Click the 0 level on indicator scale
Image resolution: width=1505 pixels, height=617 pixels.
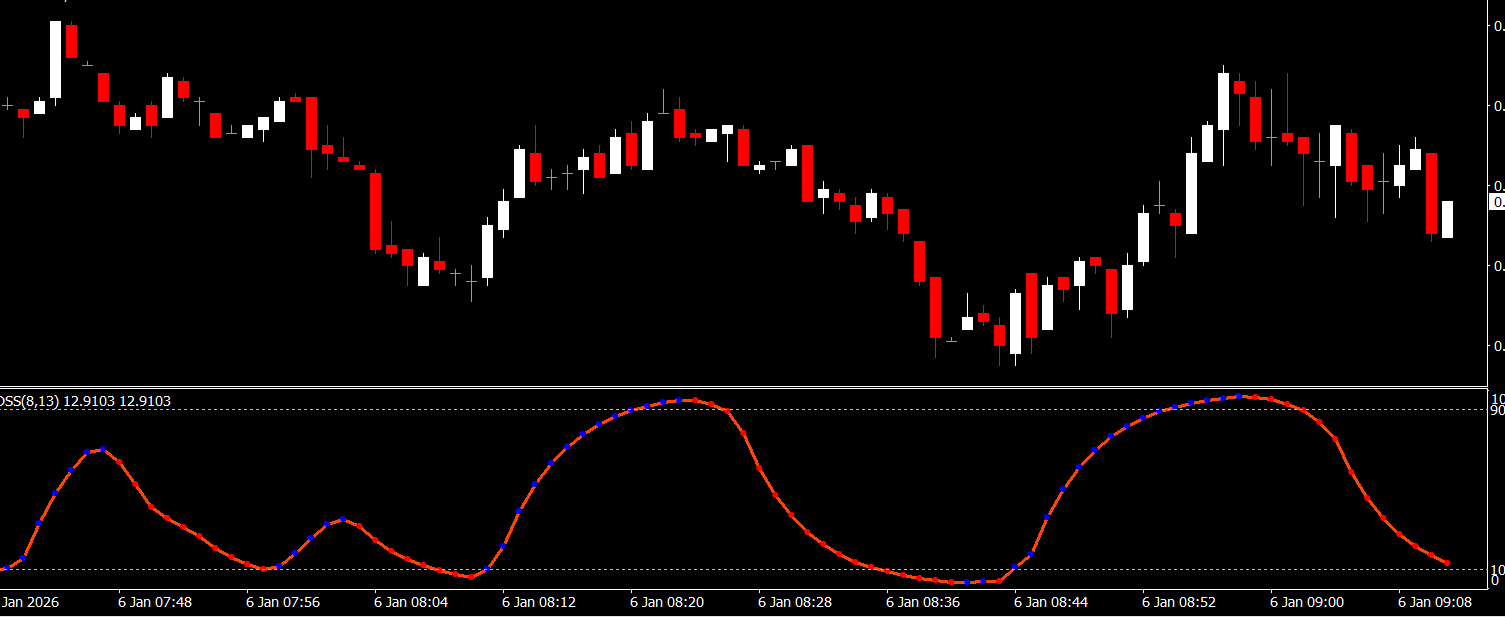[x=1496, y=581]
